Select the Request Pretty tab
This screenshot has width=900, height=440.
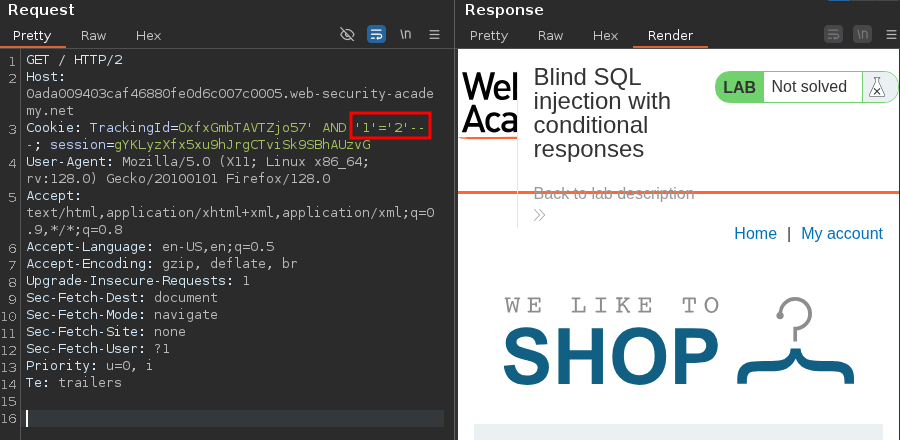32,35
